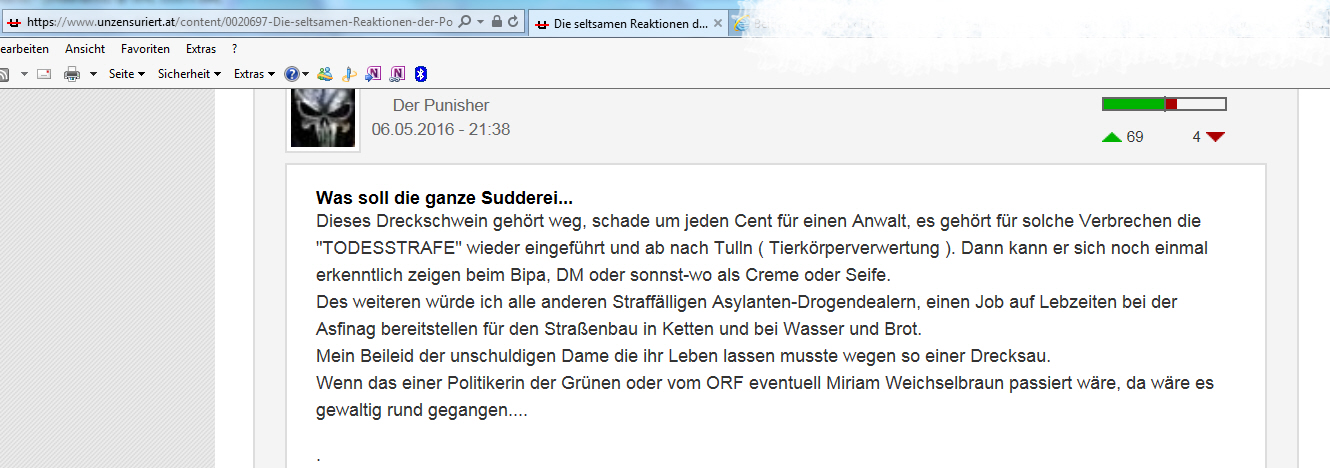Image resolution: width=1330 pixels, height=468 pixels.
Task: Close the 'Die seltsamen Reaktionen' tab
Action: point(718,23)
